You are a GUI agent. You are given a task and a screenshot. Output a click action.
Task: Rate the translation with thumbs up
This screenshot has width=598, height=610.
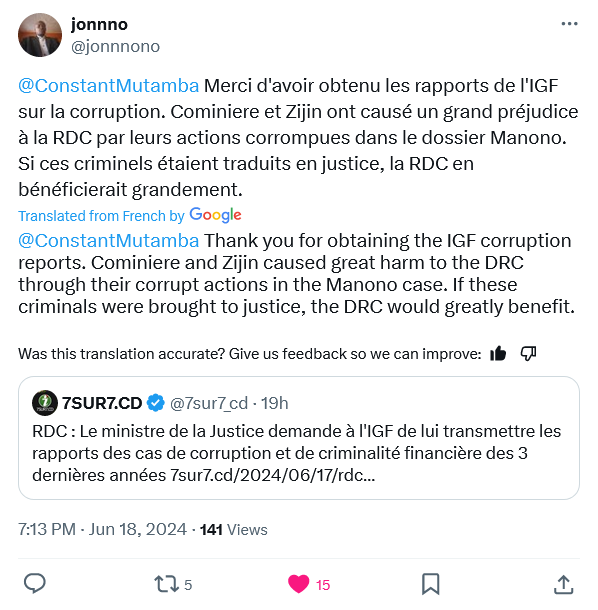[x=498, y=354]
